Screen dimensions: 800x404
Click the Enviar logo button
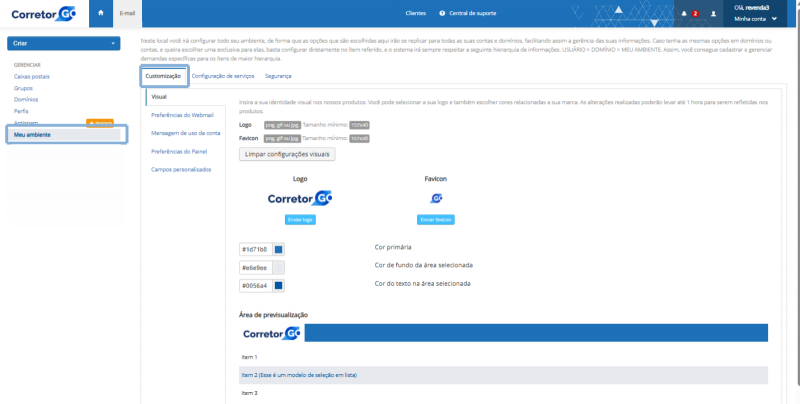pos(300,219)
